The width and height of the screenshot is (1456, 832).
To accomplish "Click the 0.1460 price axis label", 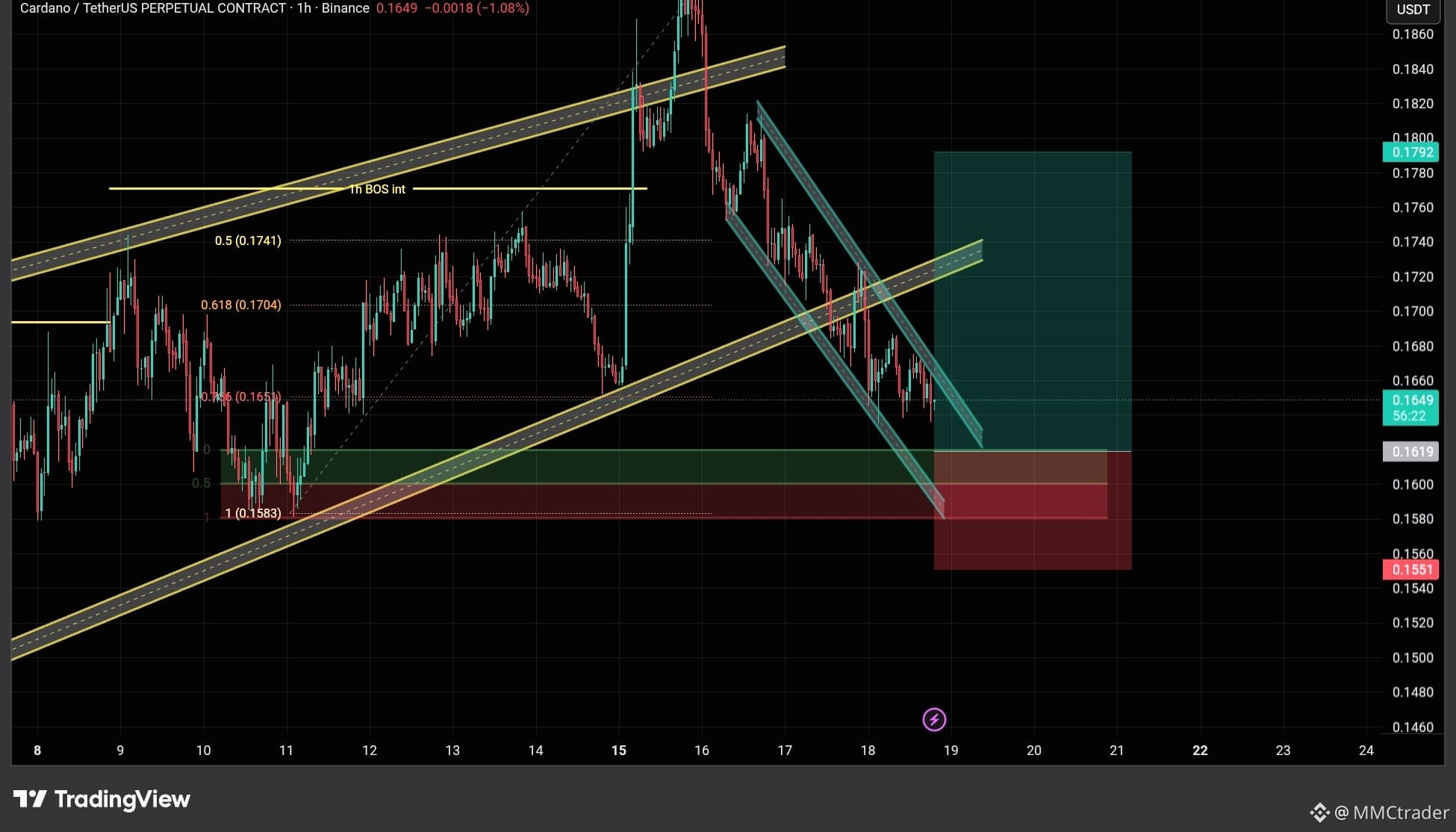I will (1413, 727).
